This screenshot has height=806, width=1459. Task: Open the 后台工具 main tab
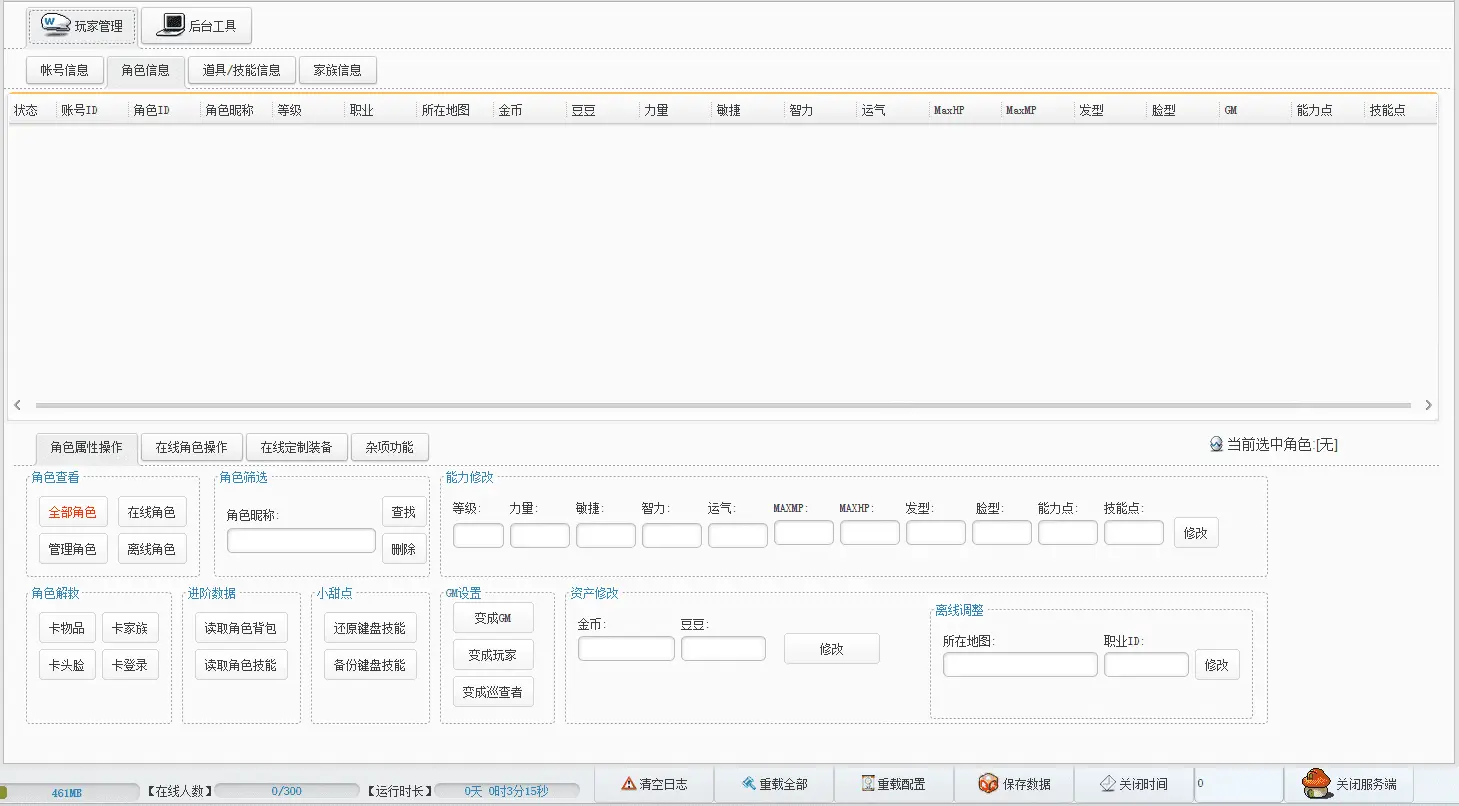click(x=196, y=26)
